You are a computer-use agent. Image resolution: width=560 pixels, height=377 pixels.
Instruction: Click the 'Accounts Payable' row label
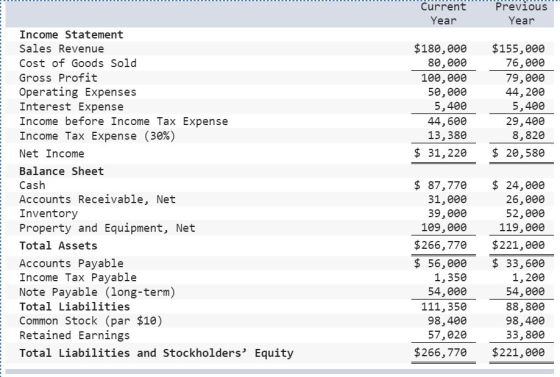click(71, 263)
